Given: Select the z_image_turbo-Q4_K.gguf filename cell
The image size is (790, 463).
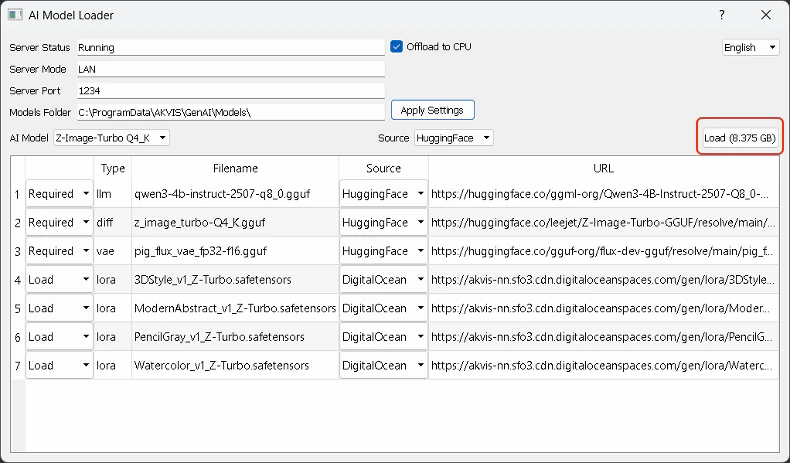Looking at the screenshot, I should [235, 222].
